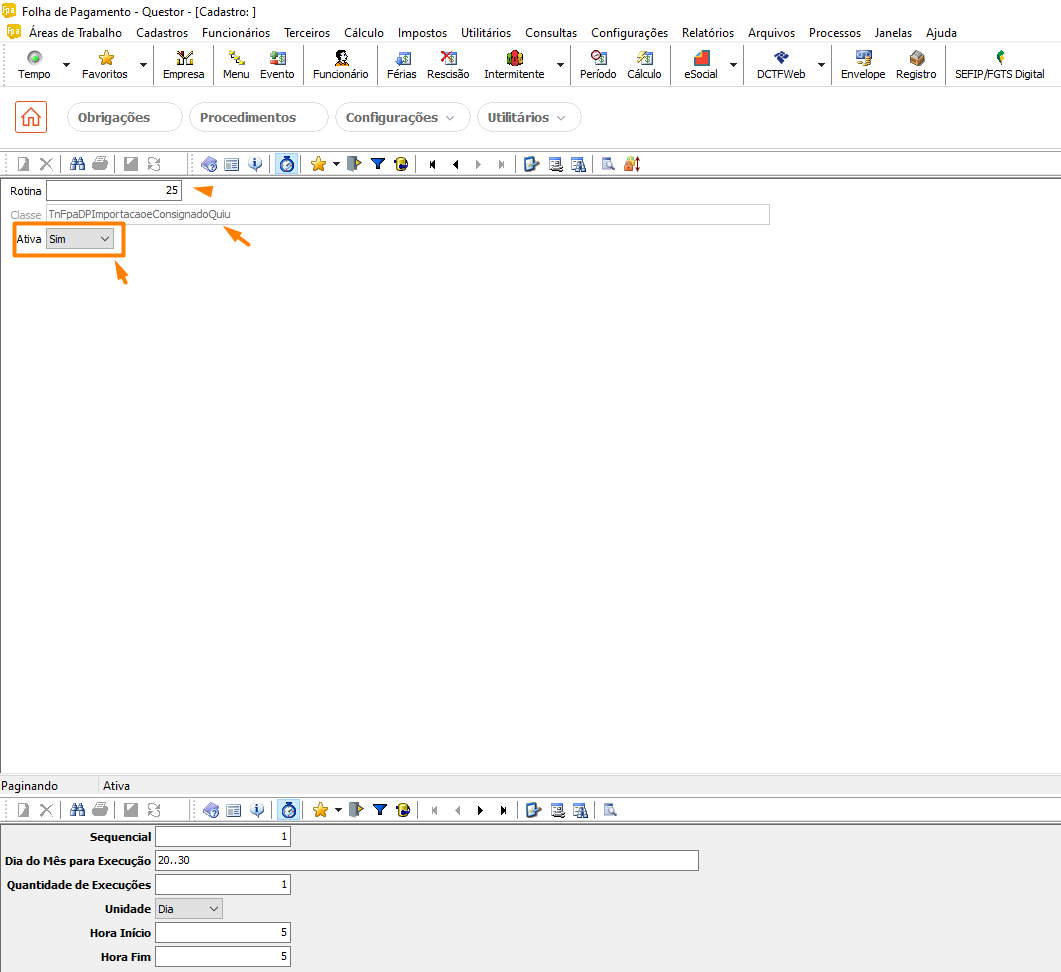Click the Férias toolbar icon
The image size is (1061, 972).
point(401,65)
